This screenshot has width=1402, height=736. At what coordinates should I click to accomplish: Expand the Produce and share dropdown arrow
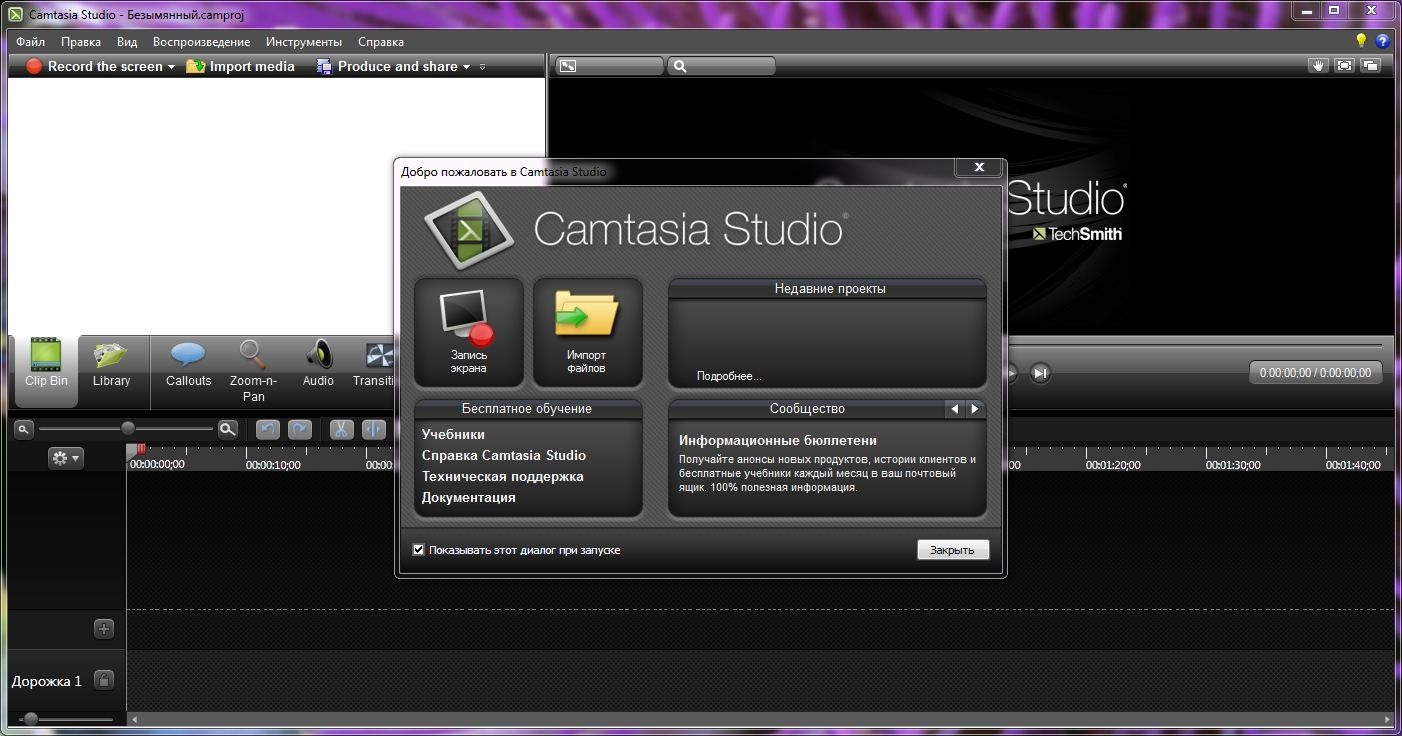(x=466, y=67)
